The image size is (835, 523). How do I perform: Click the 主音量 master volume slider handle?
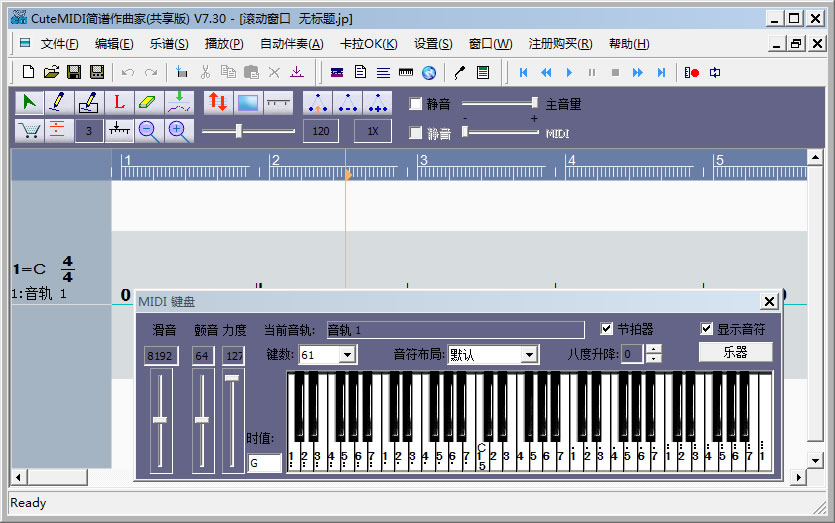[x=535, y=103]
